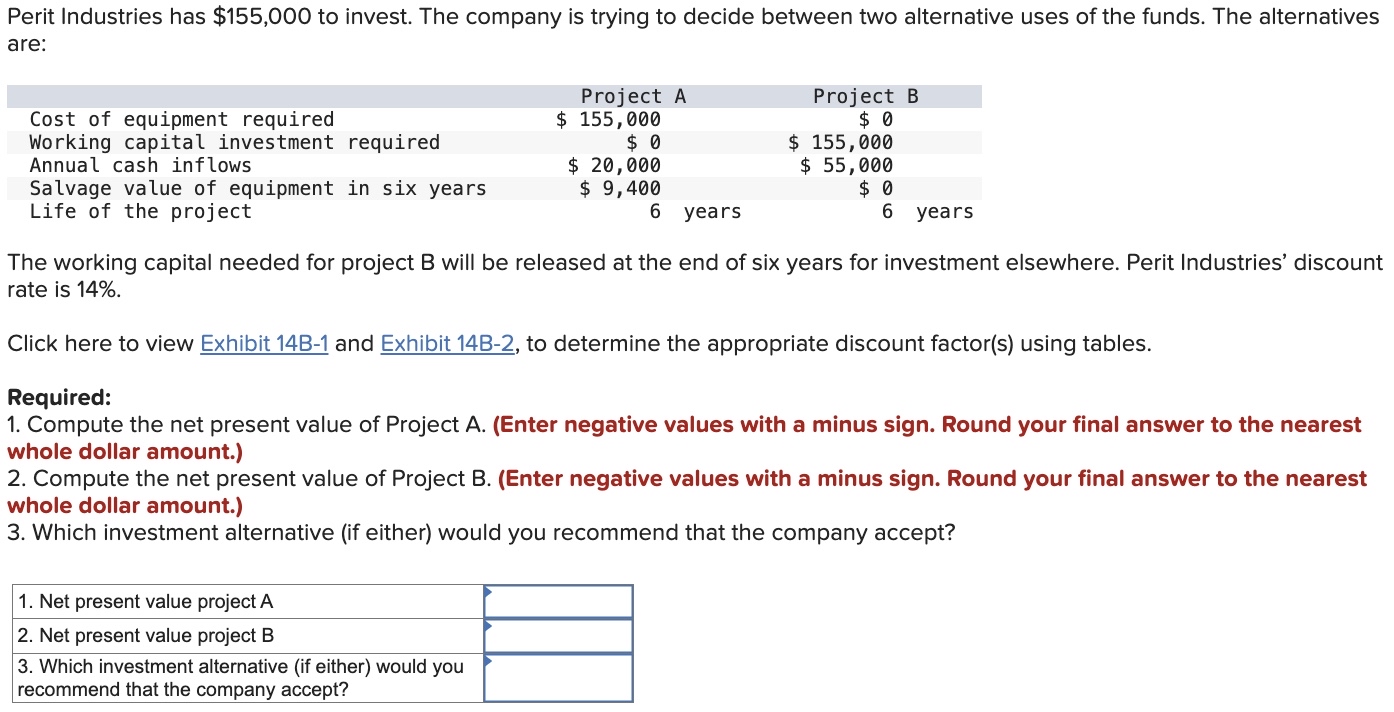Click the Working capital investment required row
Screen dimensions: 1394x712
235,142
